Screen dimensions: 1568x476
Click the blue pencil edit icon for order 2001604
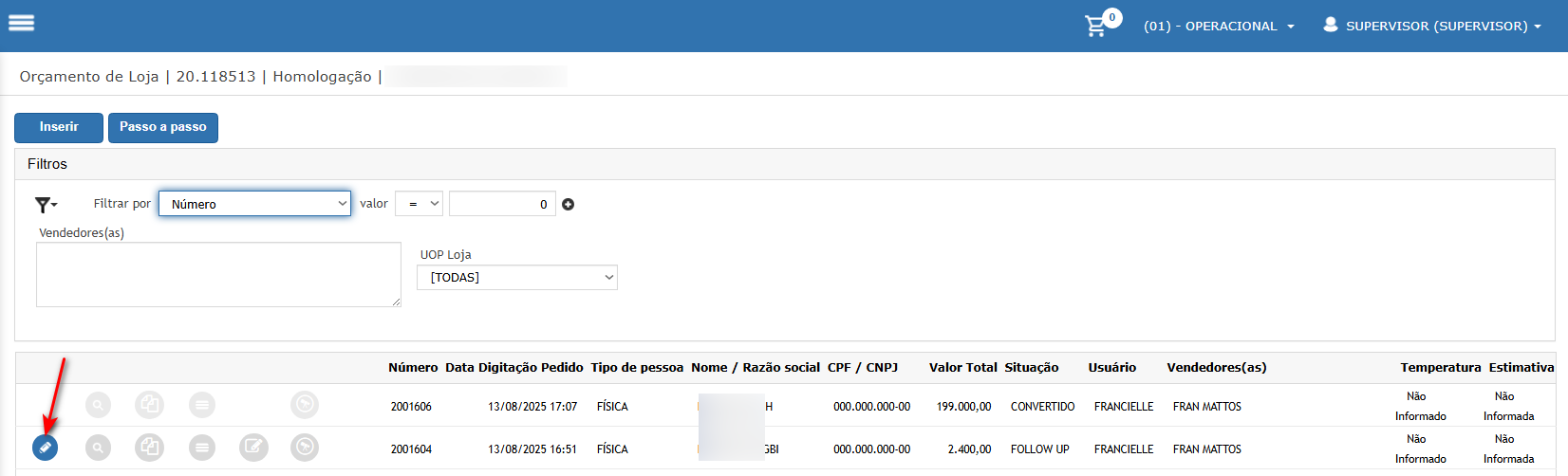(x=45, y=447)
